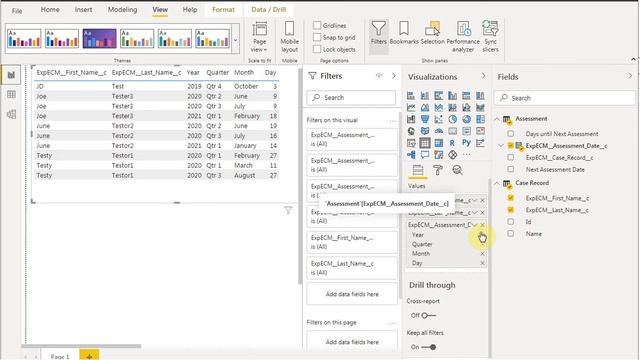Viewport: 640px width, 360px height.
Task: Uncheck ExpECM__Assessment_Date__c field
Action: (511, 145)
